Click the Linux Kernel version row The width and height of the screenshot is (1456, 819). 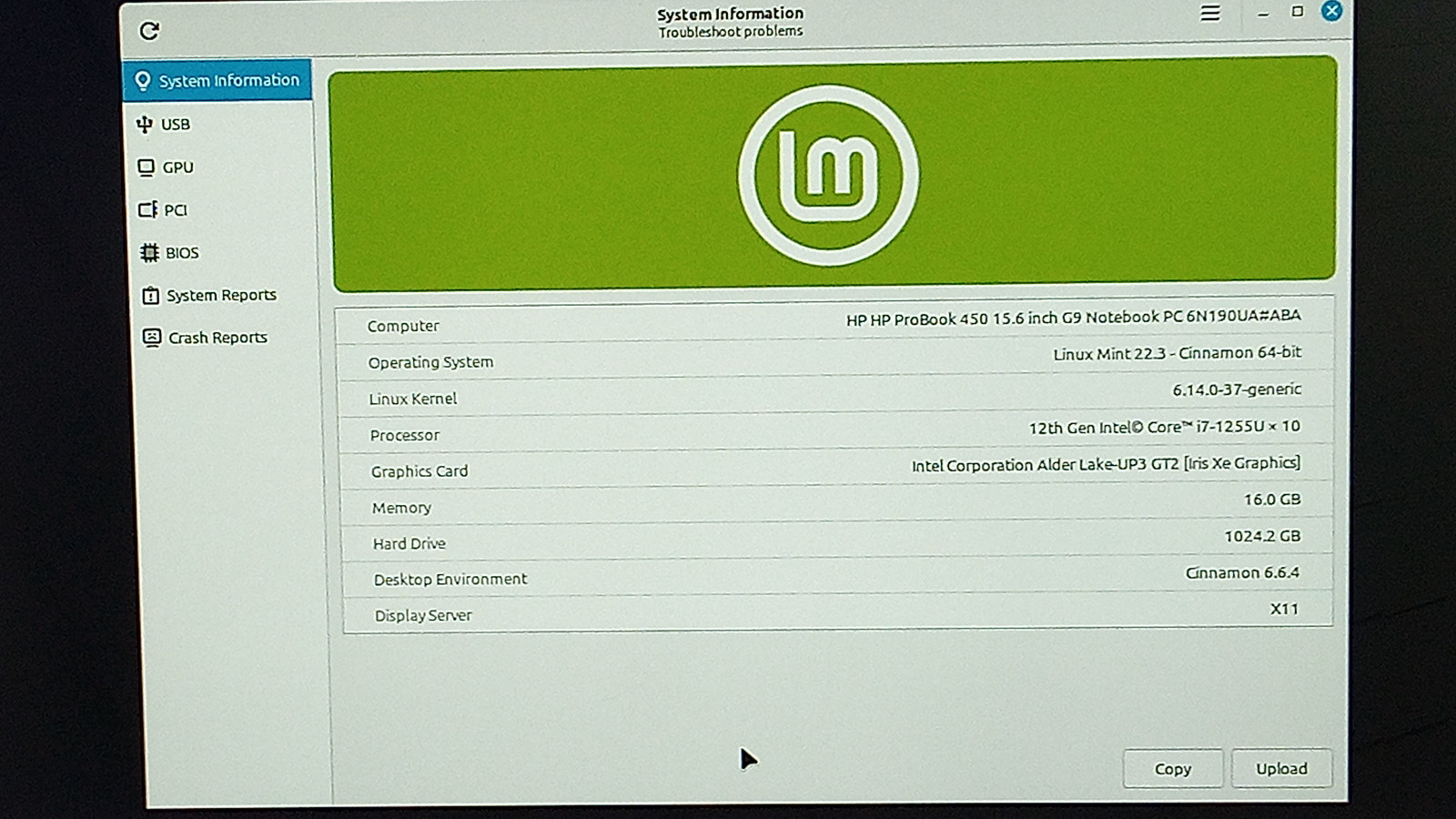click(834, 395)
